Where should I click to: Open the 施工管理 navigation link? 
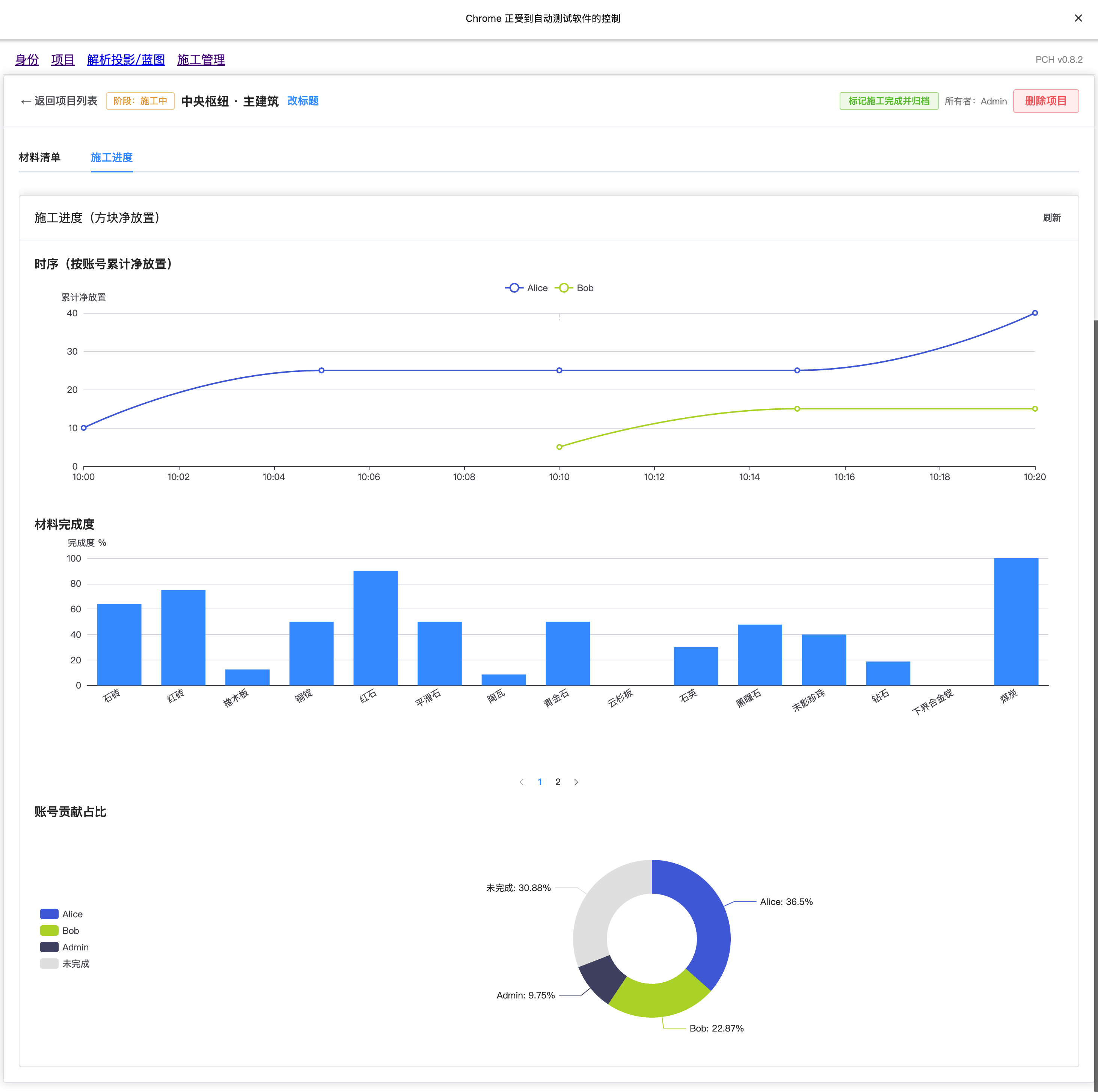201,60
